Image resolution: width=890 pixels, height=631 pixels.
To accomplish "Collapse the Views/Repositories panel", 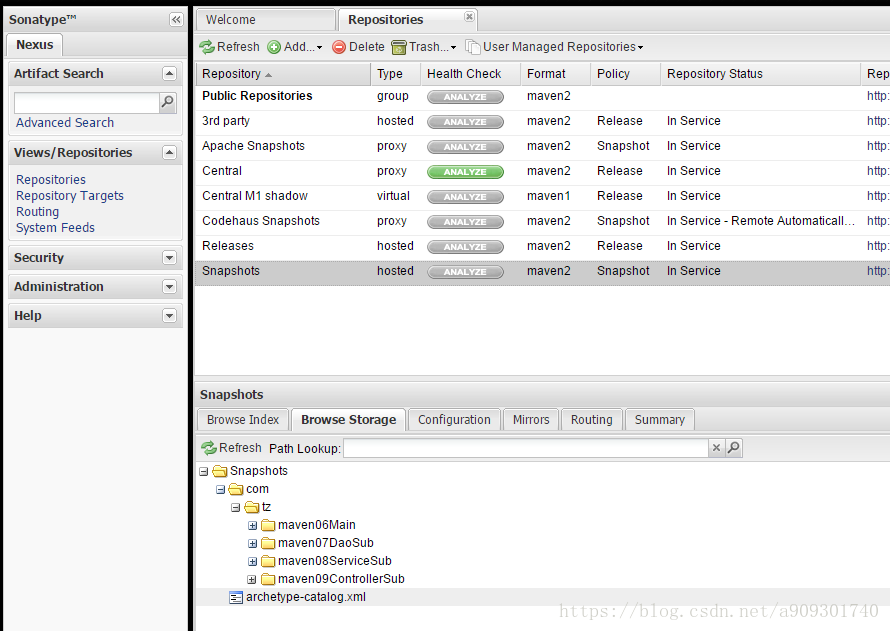I will [x=169, y=153].
